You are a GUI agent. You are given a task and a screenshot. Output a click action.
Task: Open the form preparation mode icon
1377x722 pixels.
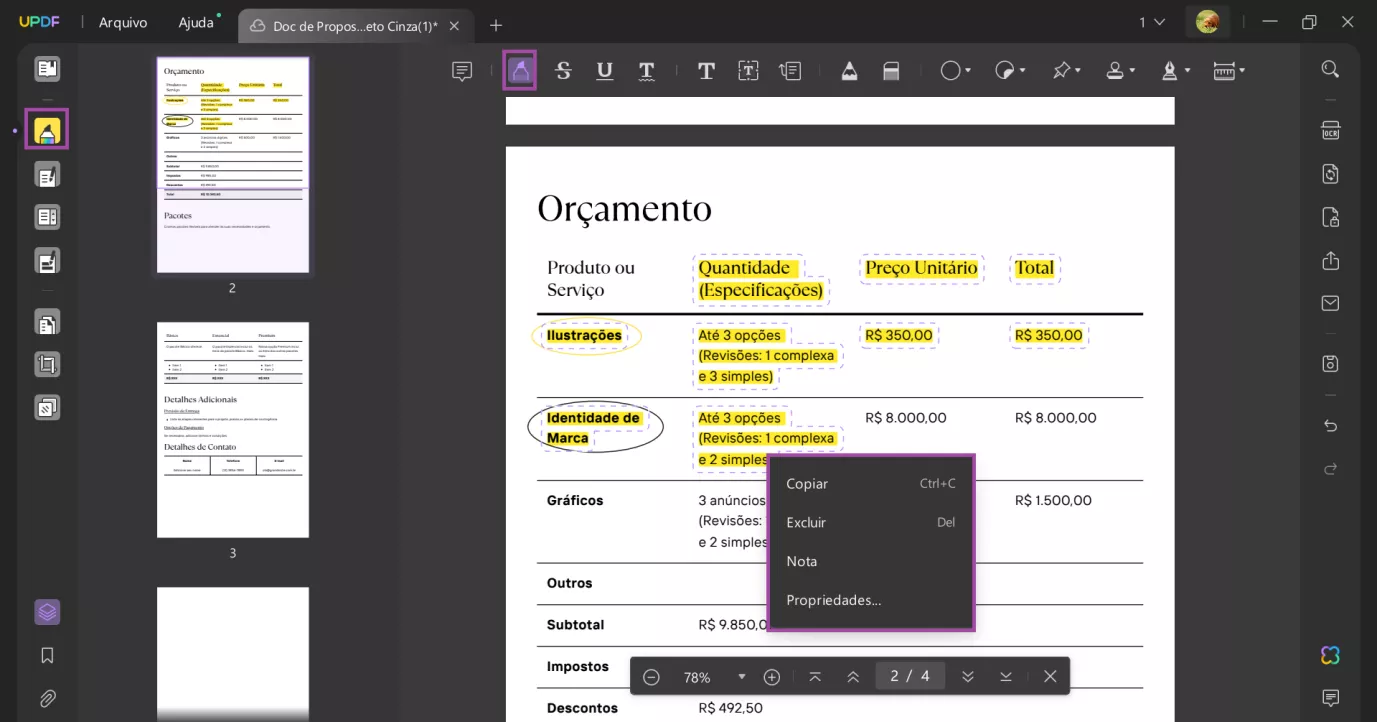[47, 217]
